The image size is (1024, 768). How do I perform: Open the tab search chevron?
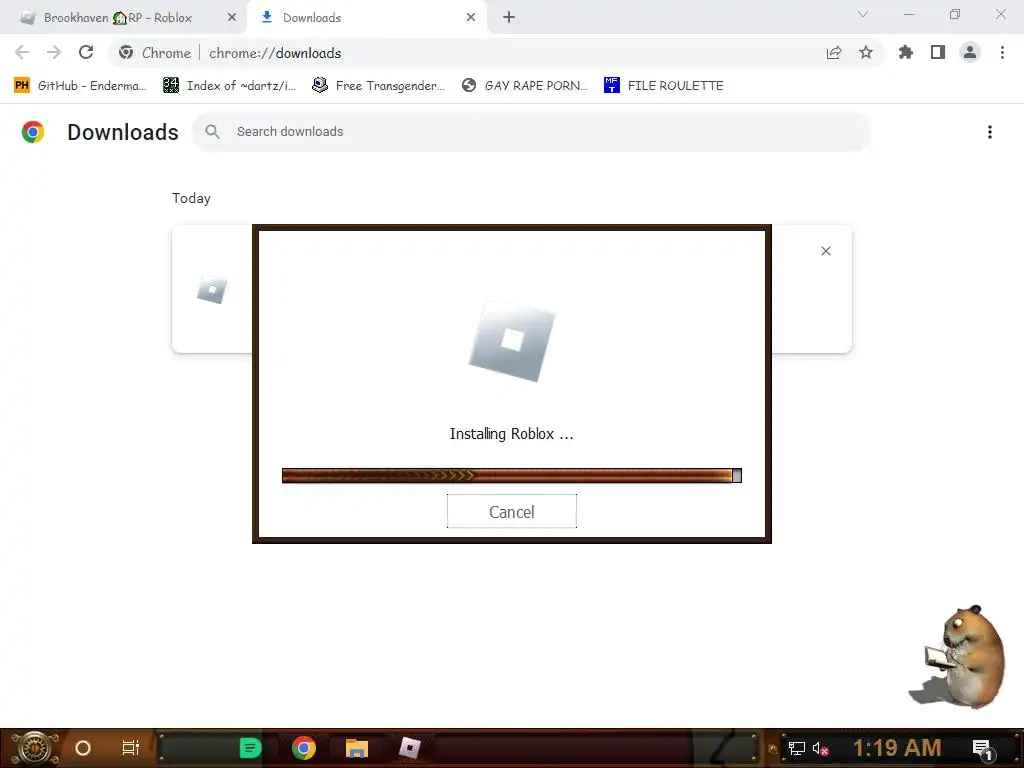863,14
